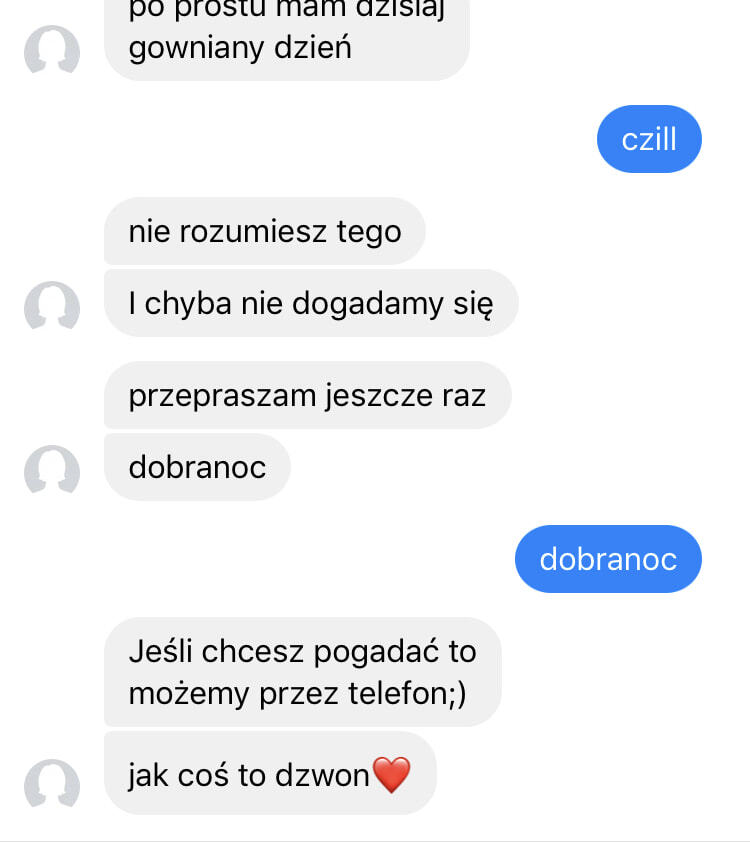This screenshot has width=750, height=842.
Task: Tap the red heart emoji
Action: (x=391, y=775)
